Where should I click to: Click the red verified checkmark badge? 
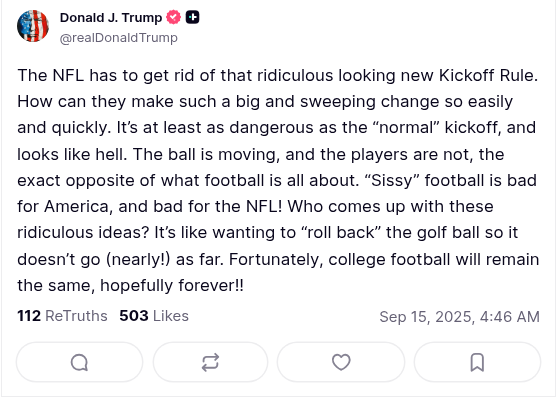174,17
